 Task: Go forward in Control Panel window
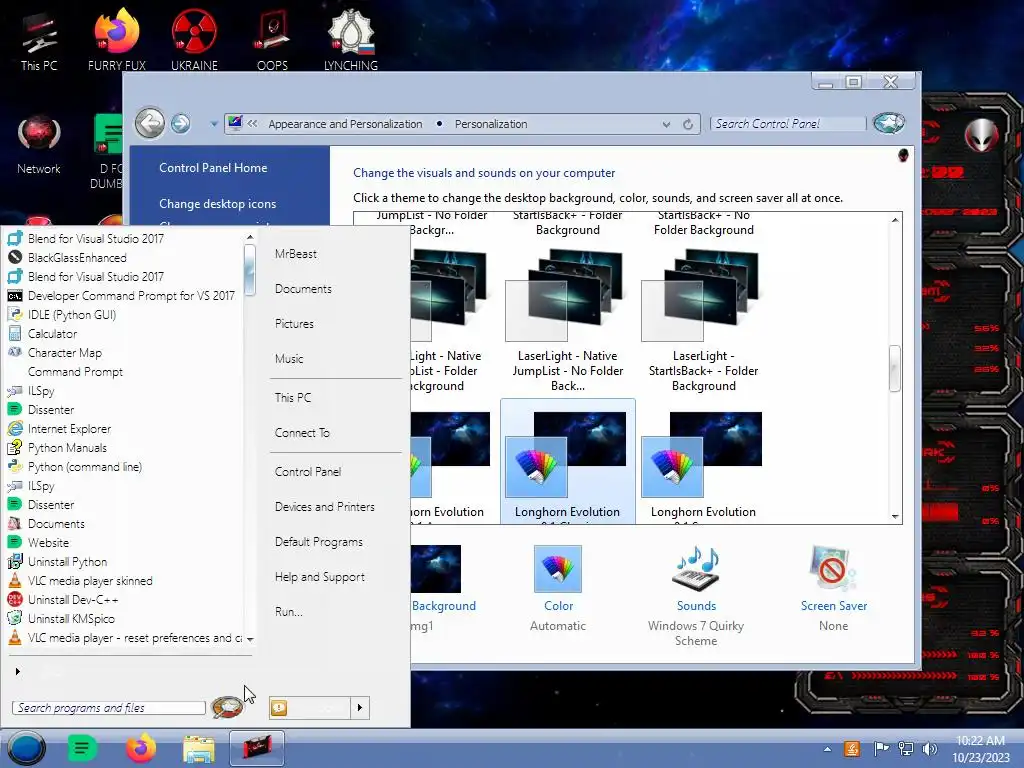tap(181, 123)
